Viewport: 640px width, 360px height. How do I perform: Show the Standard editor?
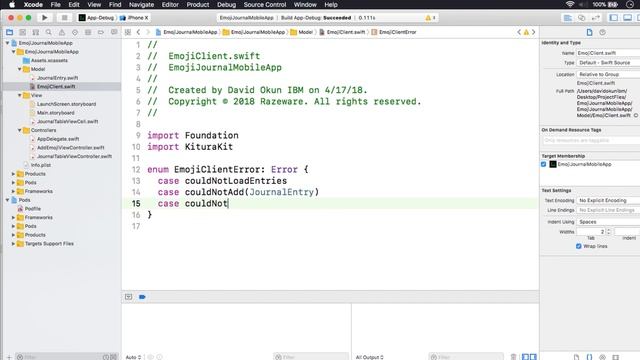tap(568, 18)
